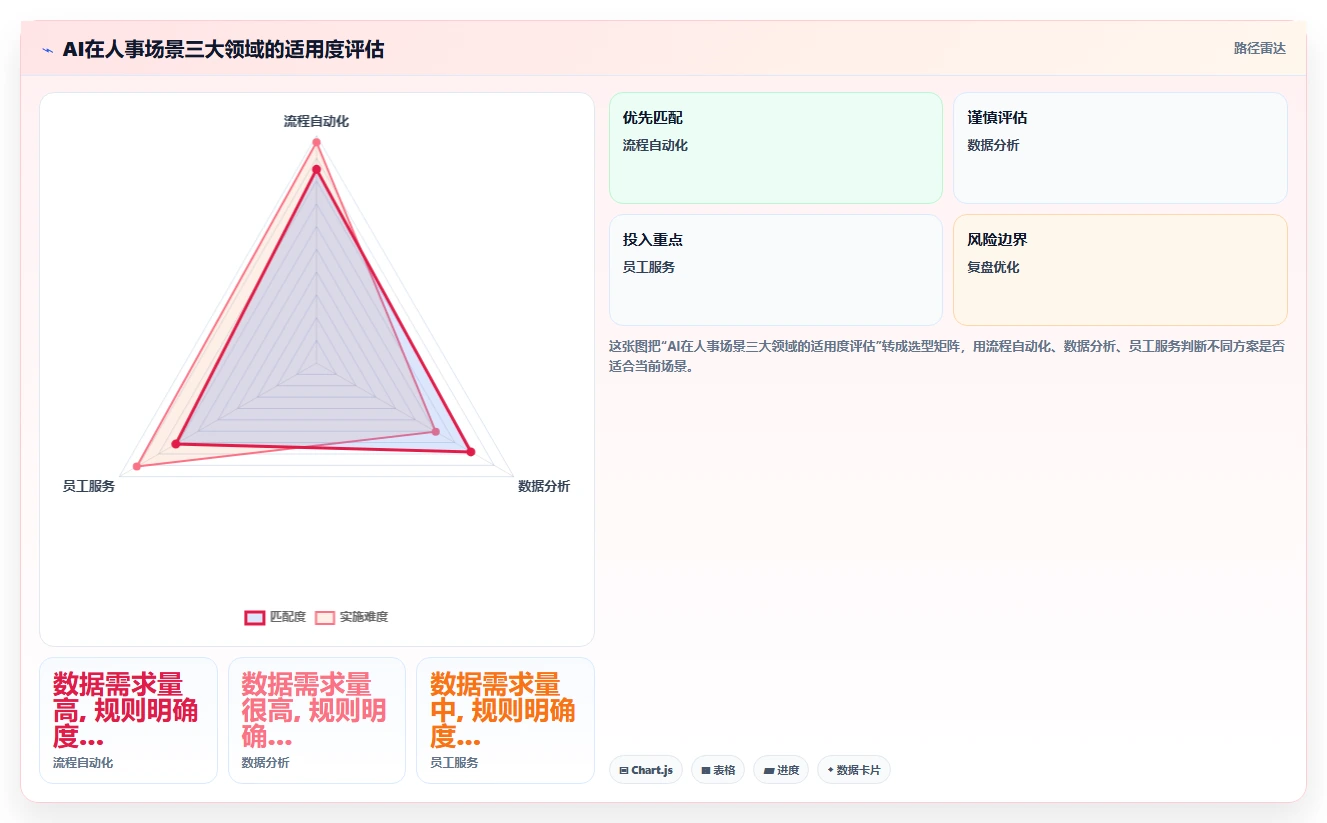The width and height of the screenshot is (1327, 823).
Task: Click the 匹配度 point on 流程自动化 axis
Action: tap(316, 170)
